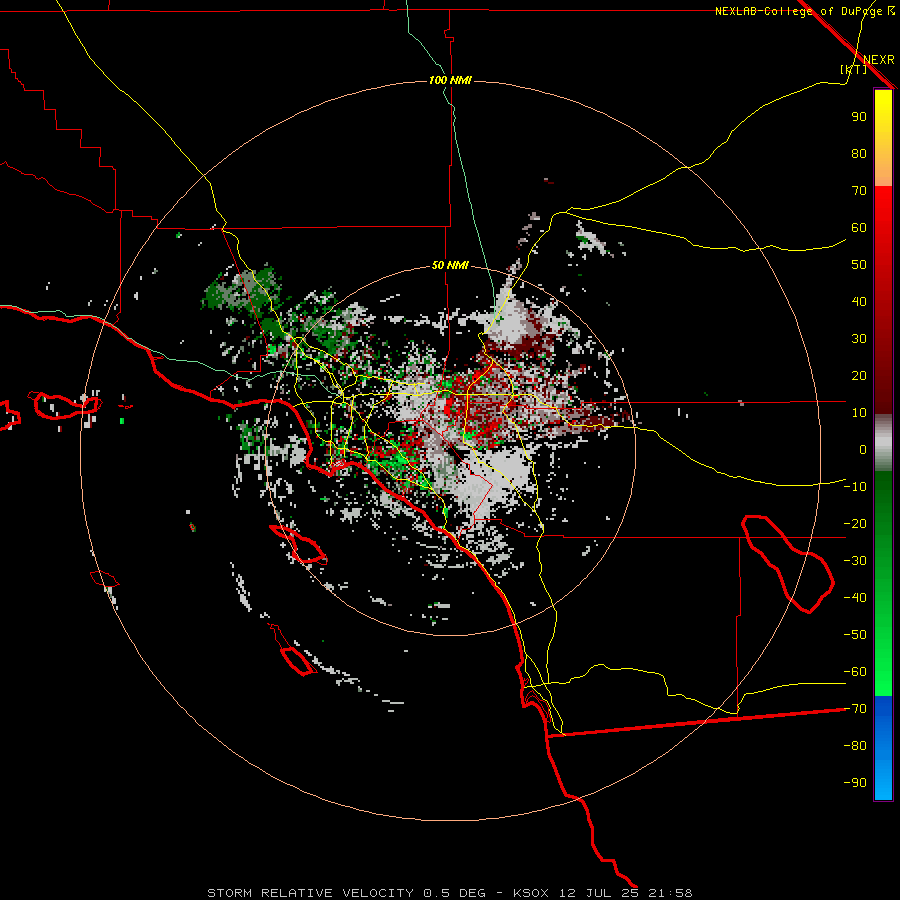Click the [KT] units label
Image resolution: width=900 pixels, height=900 pixels.
tap(854, 69)
